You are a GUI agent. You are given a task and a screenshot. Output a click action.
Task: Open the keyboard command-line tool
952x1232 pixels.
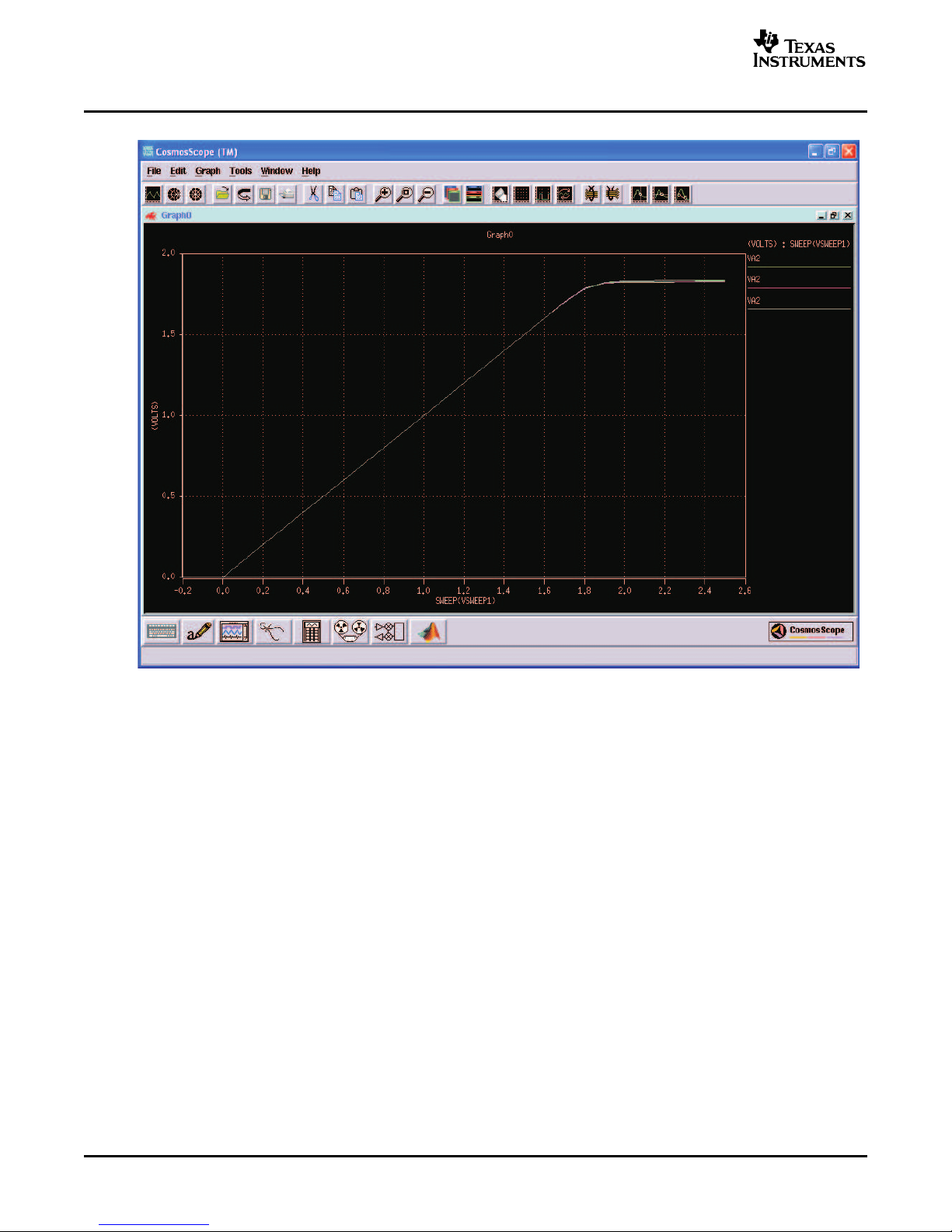click(x=162, y=632)
